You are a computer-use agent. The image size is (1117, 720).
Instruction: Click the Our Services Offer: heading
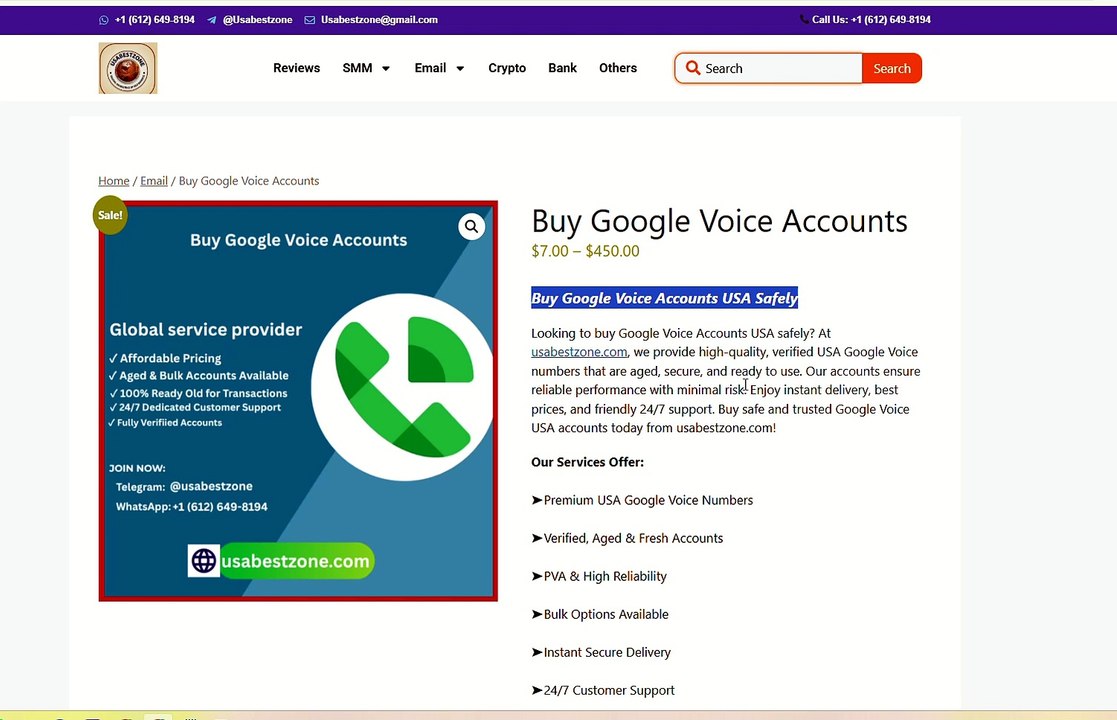point(588,462)
